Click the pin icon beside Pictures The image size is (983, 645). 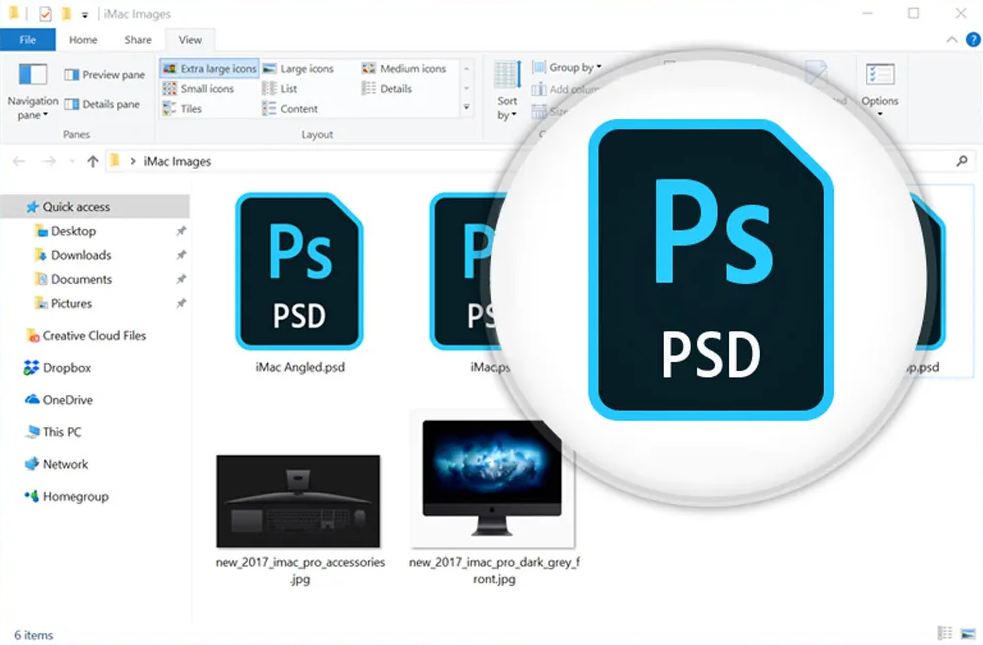181,303
